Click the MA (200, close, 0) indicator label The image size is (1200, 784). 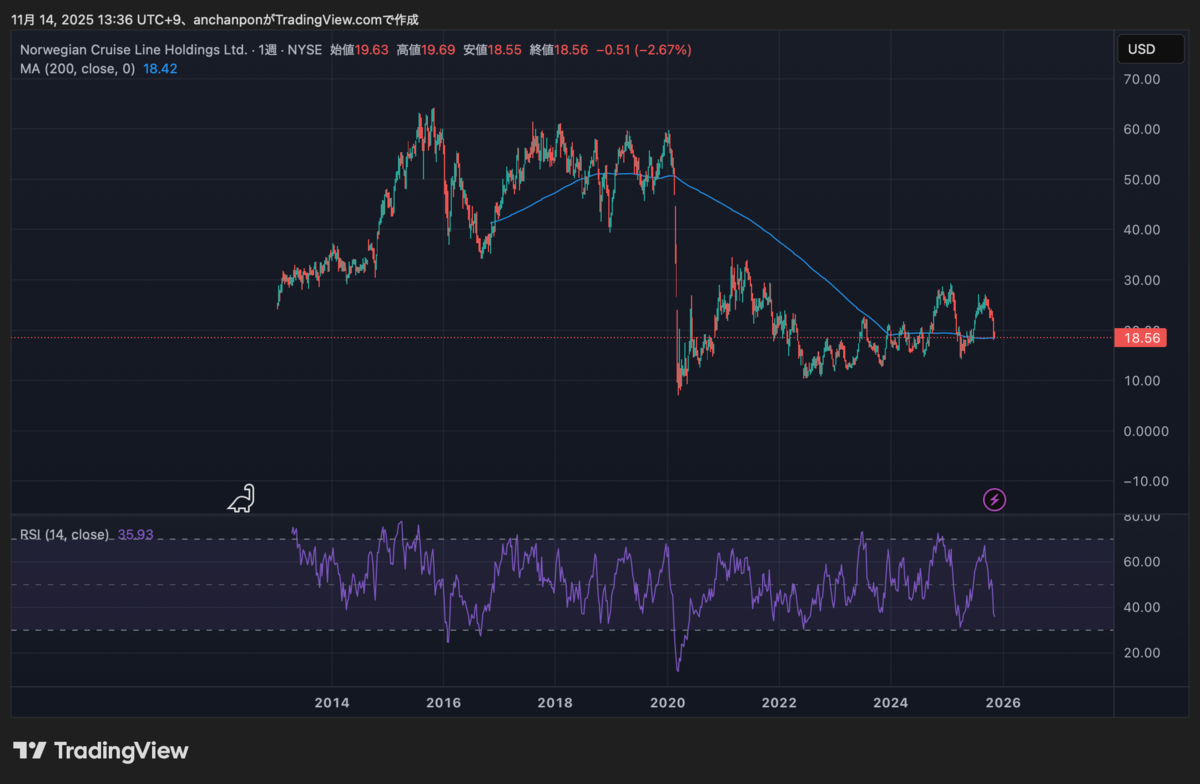click(77, 69)
